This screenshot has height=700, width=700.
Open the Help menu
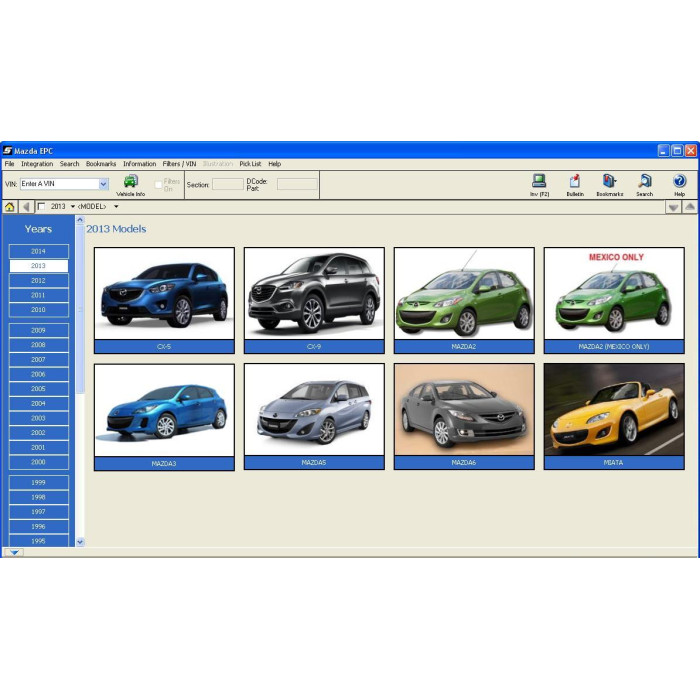(x=275, y=164)
